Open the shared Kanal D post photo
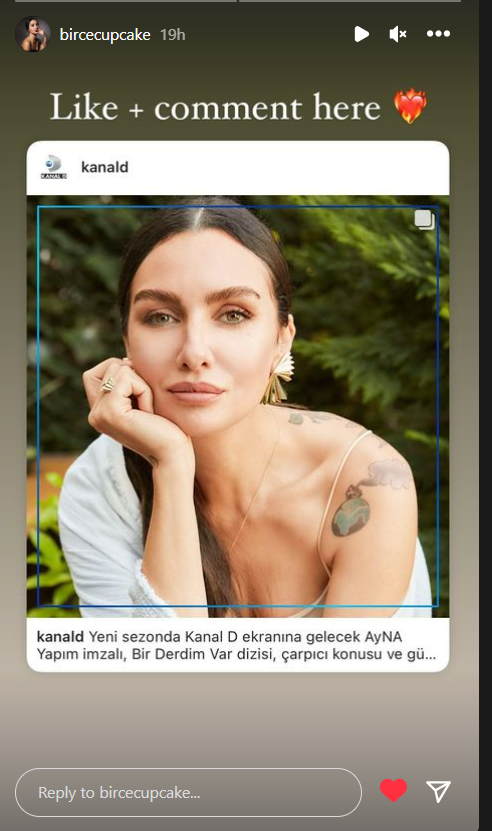Screen dimensions: 492x831 tap(238, 406)
